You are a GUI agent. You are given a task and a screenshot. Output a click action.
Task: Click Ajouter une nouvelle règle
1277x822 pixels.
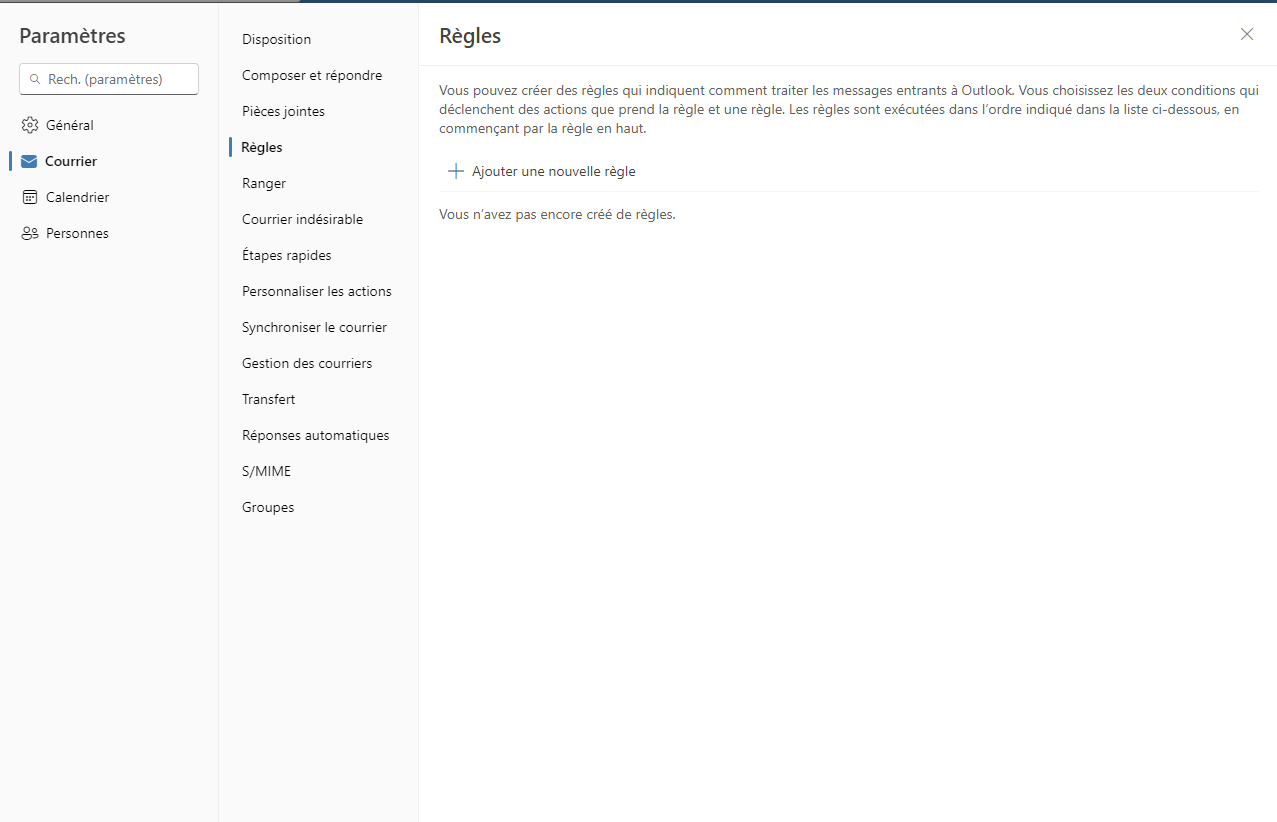pos(553,171)
